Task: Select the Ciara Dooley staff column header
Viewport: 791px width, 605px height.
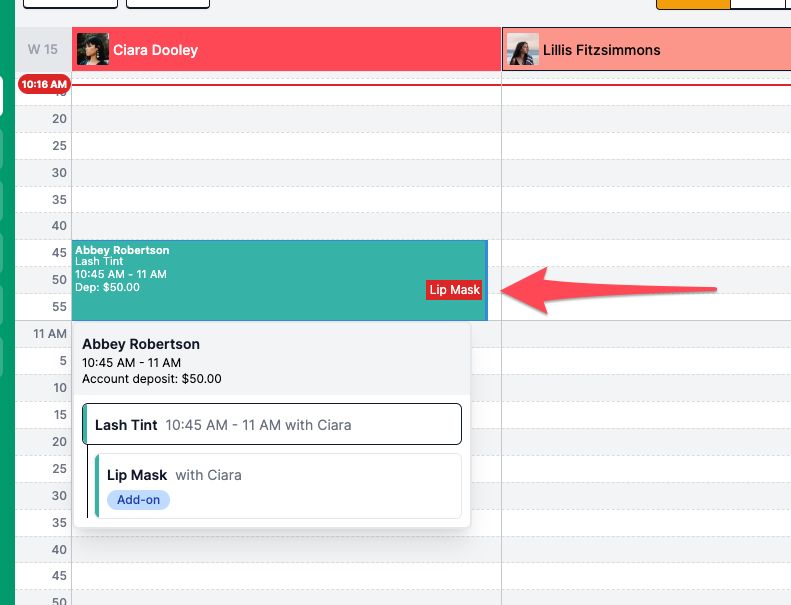Action: (x=300, y=50)
